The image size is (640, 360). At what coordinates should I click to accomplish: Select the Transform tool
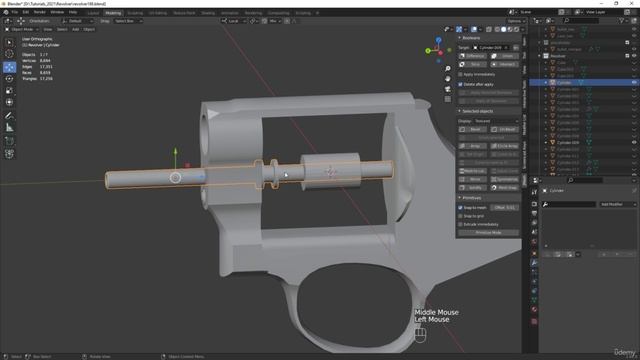point(9,102)
